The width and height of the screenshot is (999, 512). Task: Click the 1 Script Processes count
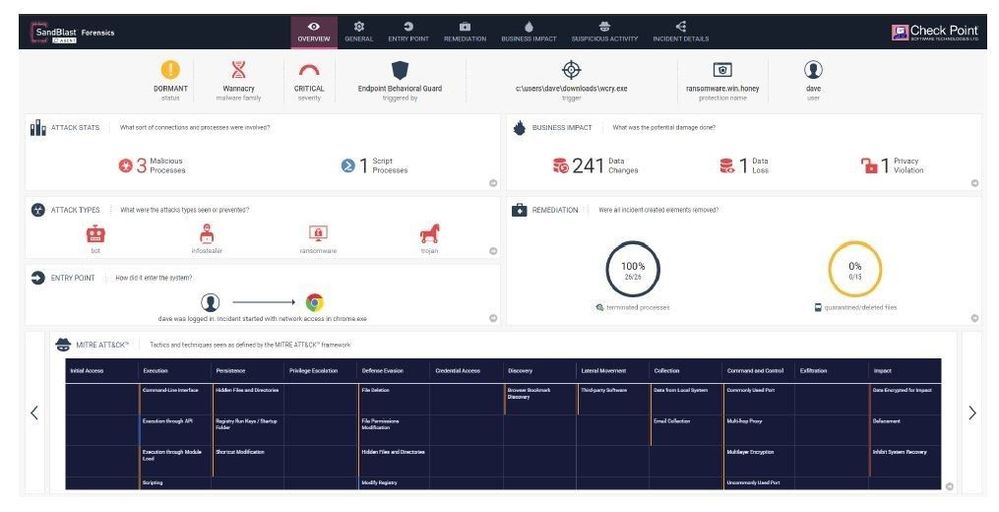tap(364, 166)
